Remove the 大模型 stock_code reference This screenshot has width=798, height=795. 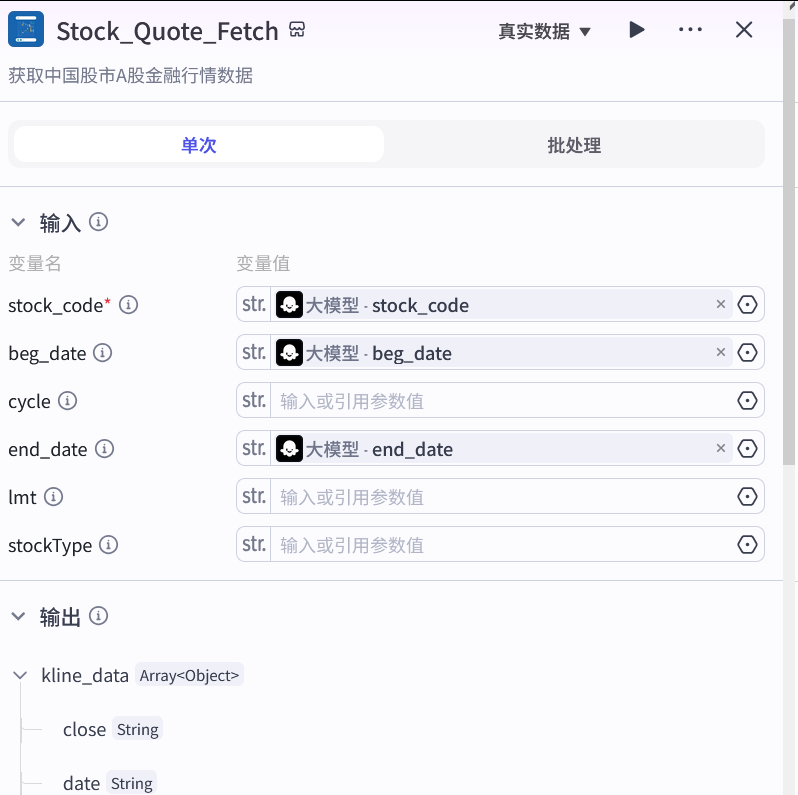(x=720, y=304)
